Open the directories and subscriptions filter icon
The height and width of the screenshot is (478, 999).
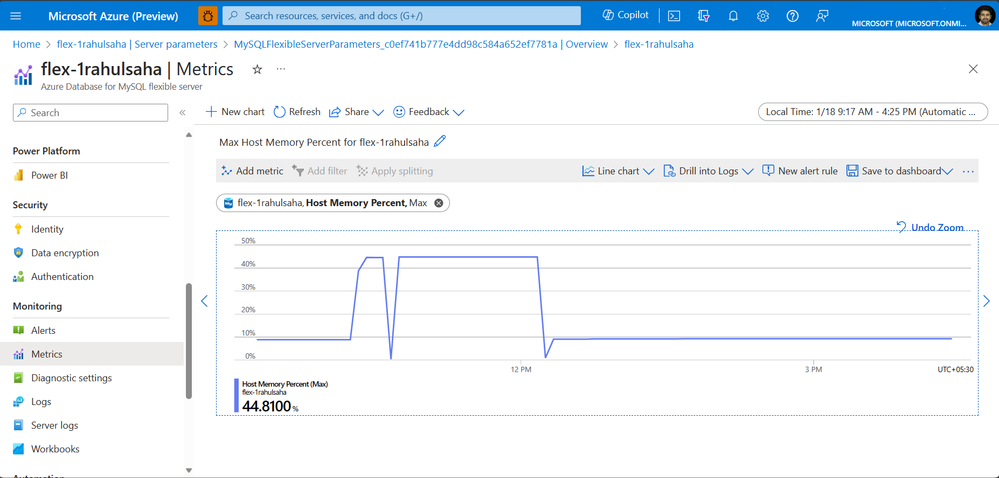pos(704,16)
